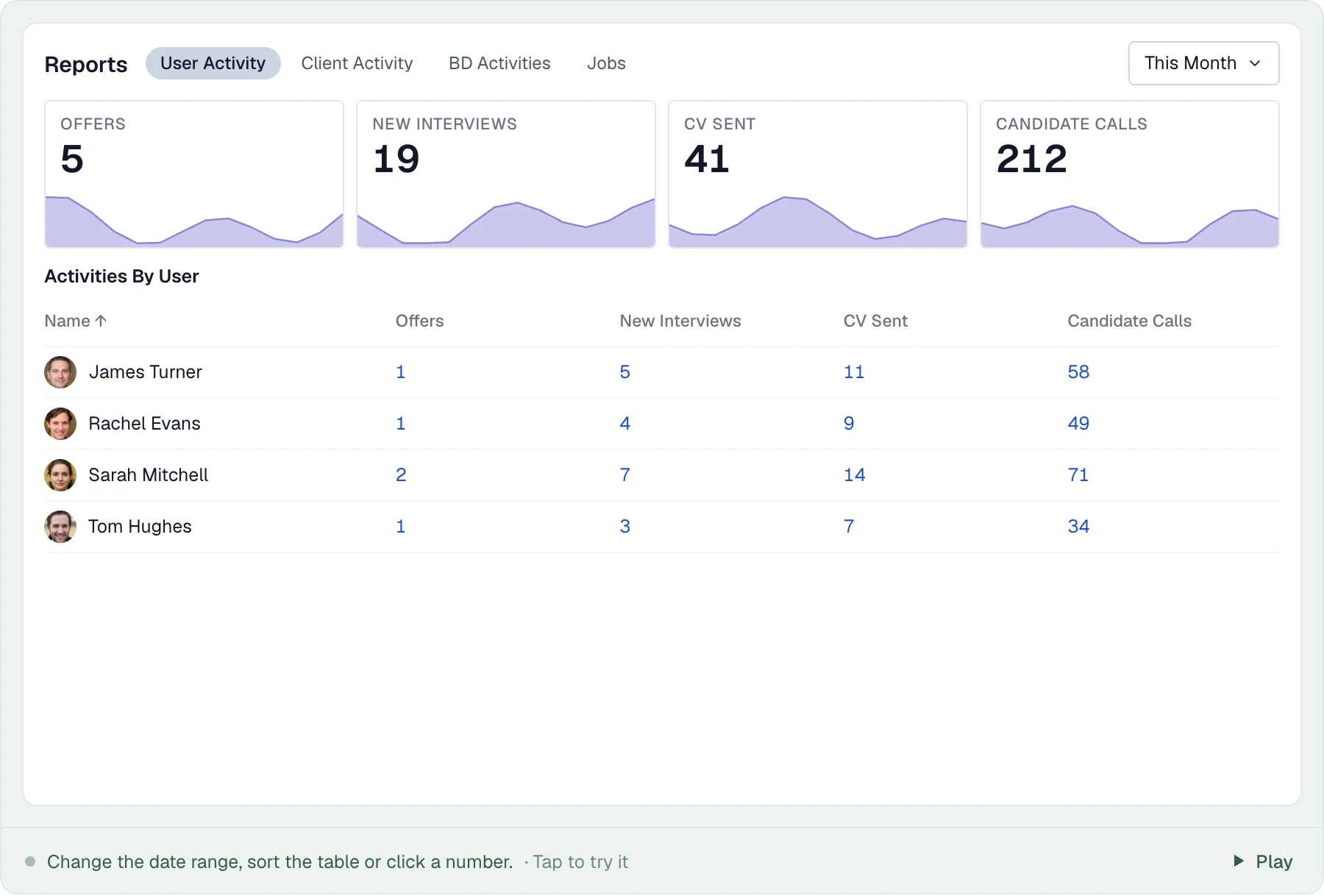The height and width of the screenshot is (896, 1324).
Task: Go to the Jobs tab
Action: 606,63
